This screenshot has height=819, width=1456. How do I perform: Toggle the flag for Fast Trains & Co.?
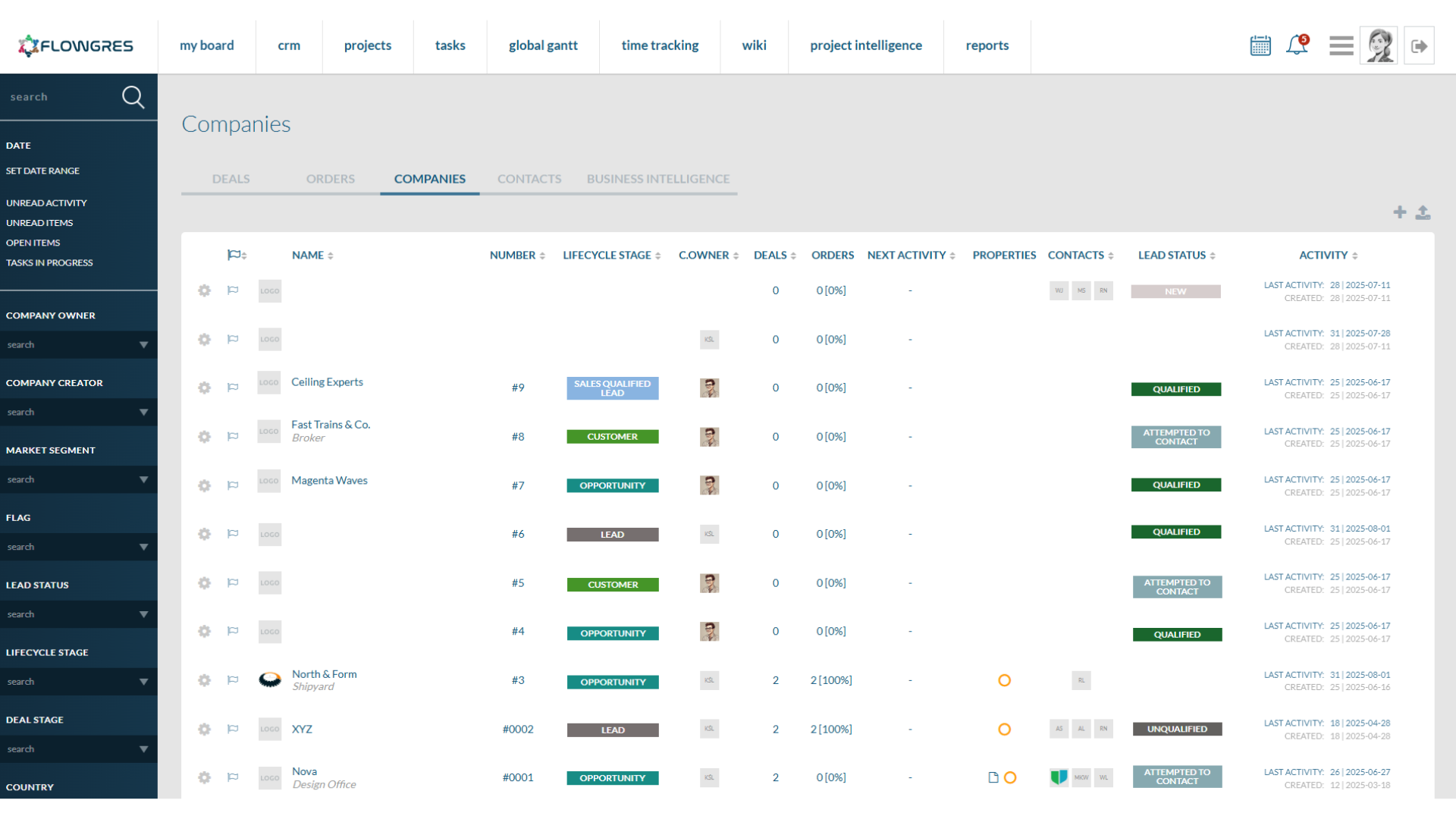pos(233,436)
